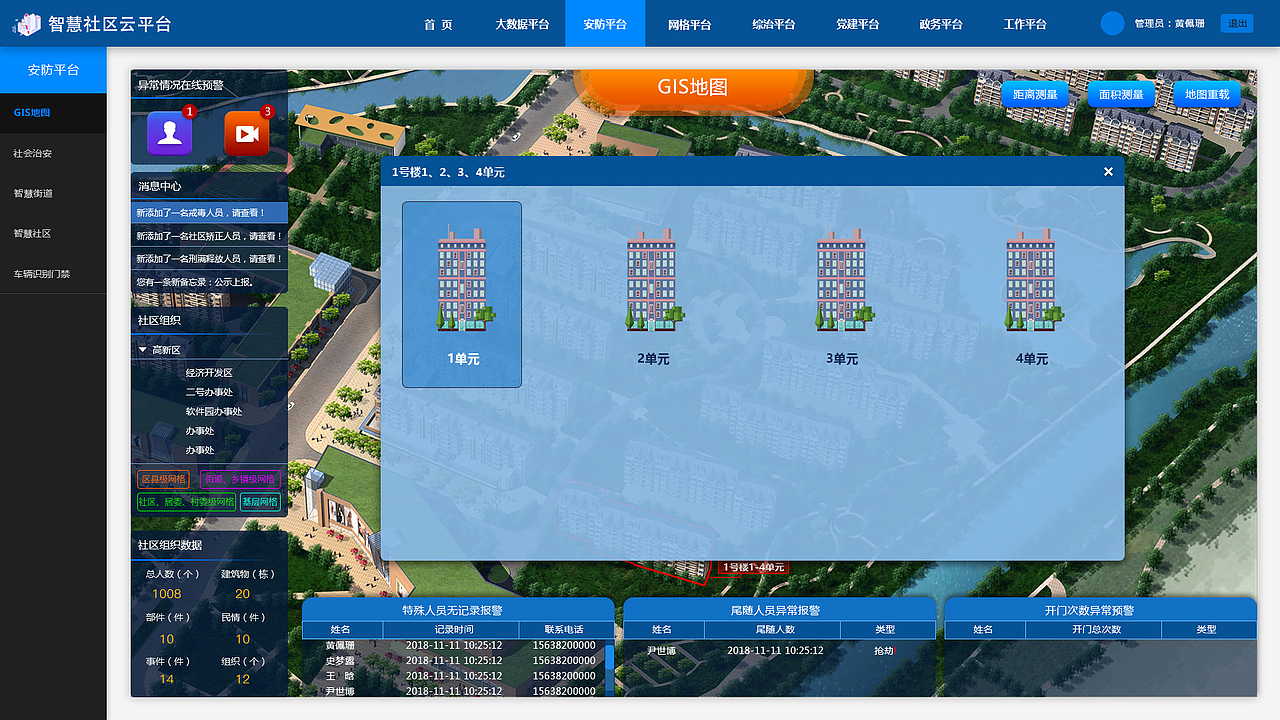Open 智慧社区 sidebar item

click(53, 233)
